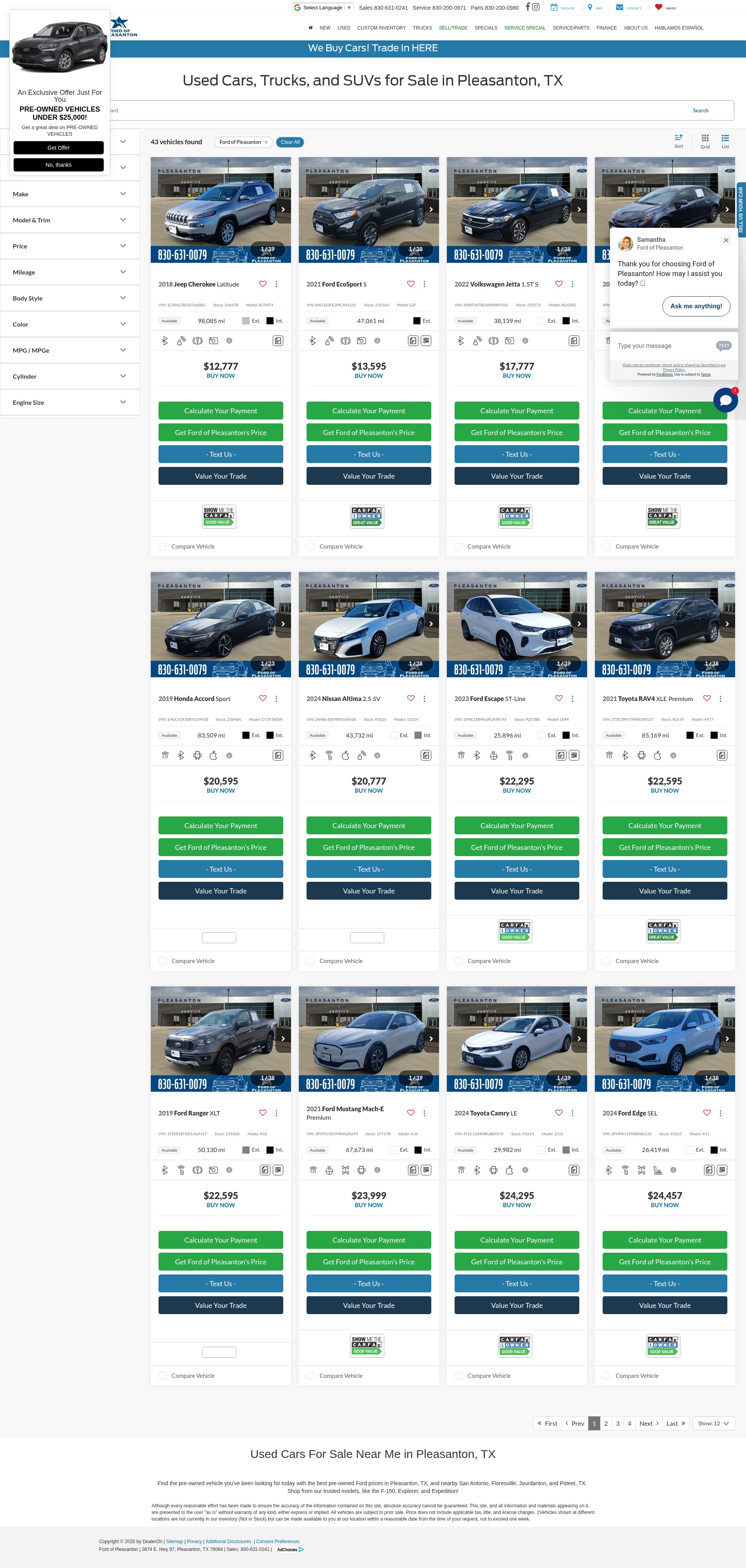Check Compare Vehicle for 2023 Ford Escape
This screenshot has height=1568, width=746.
458,961
